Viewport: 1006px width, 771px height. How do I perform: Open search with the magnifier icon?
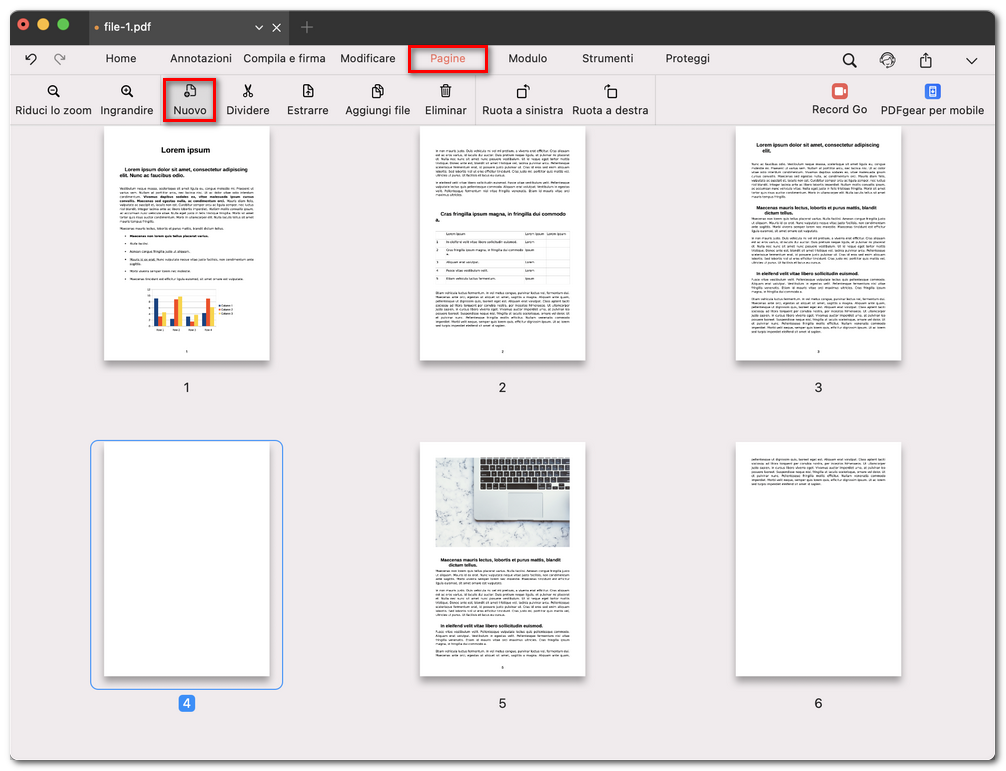coord(849,60)
